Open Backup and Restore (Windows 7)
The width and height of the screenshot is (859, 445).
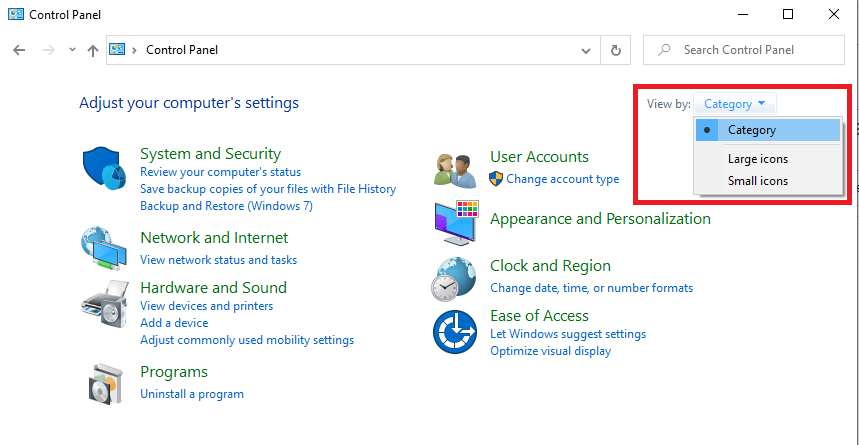point(226,206)
